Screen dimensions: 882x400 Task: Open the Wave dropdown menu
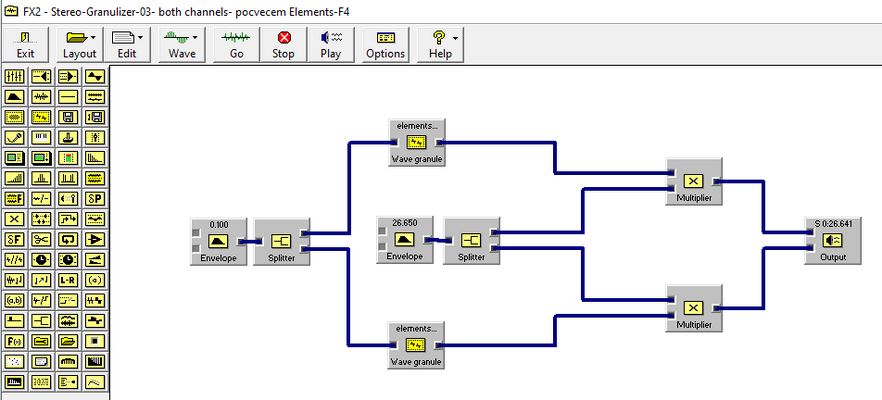(x=182, y=44)
